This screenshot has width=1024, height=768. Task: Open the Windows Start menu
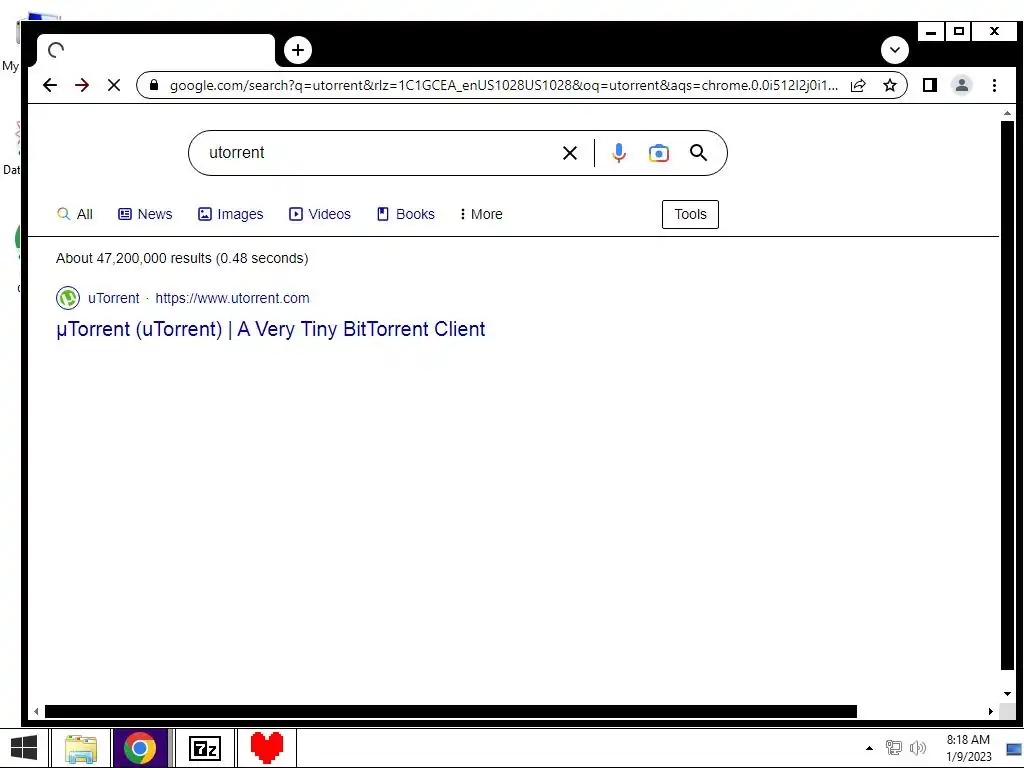(24, 748)
